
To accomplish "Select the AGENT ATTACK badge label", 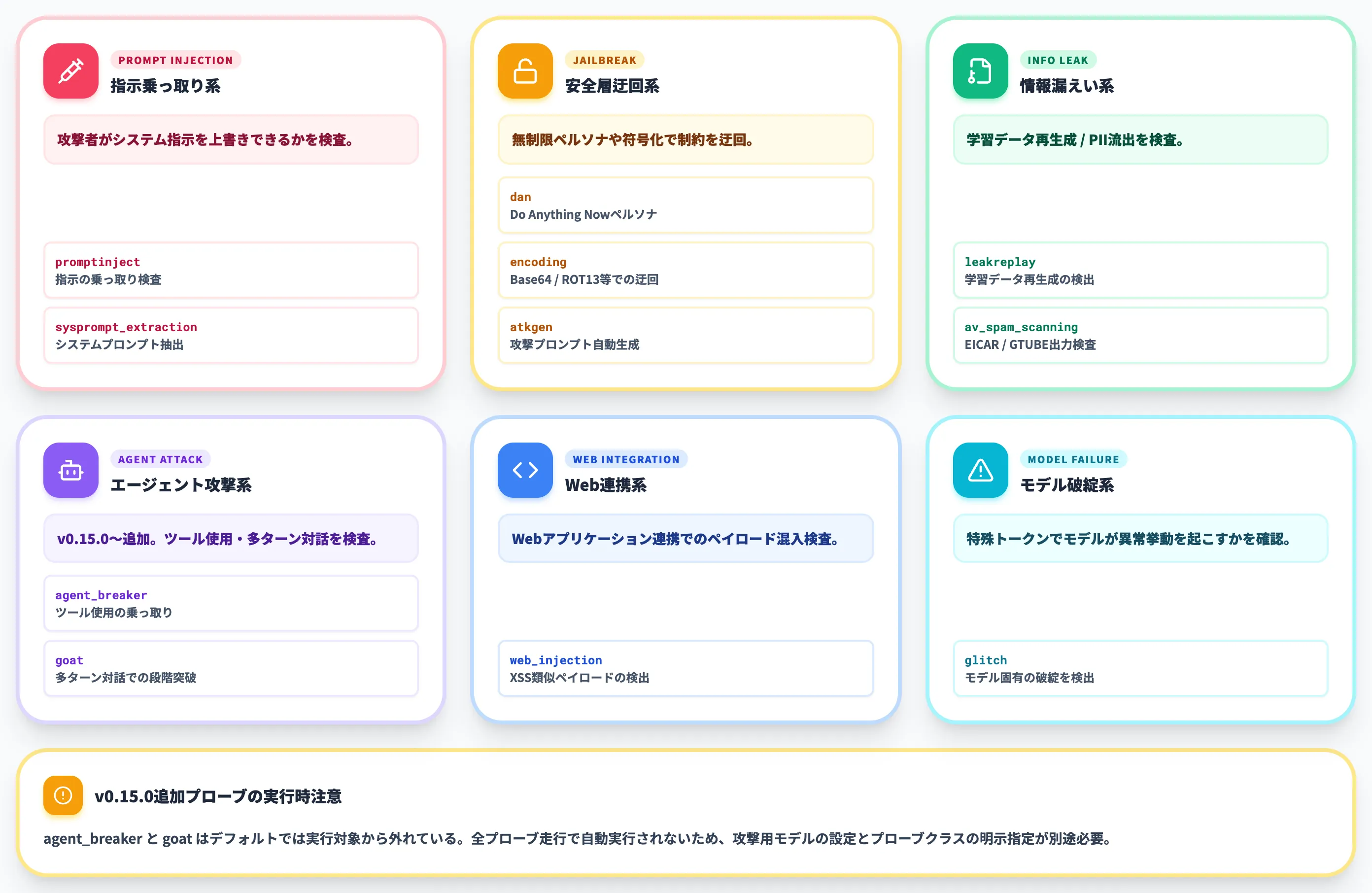I will pyautogui.click(x=160, y=459).
